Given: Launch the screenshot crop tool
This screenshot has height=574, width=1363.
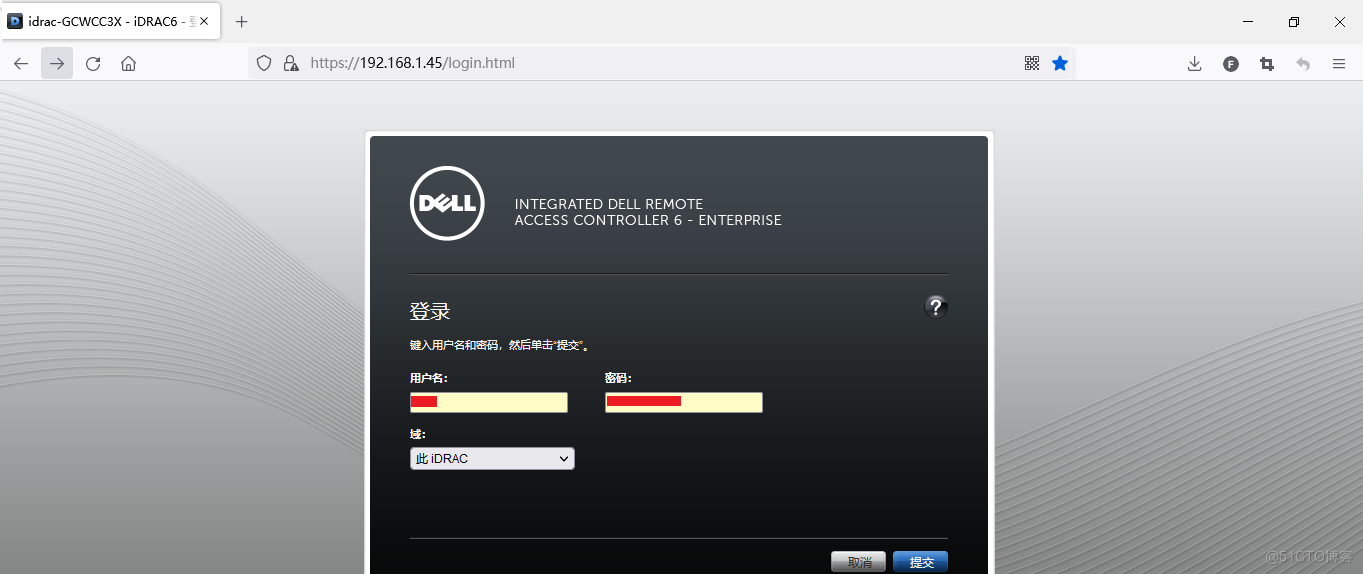Looking at the screenshot, I should 1267,63.
